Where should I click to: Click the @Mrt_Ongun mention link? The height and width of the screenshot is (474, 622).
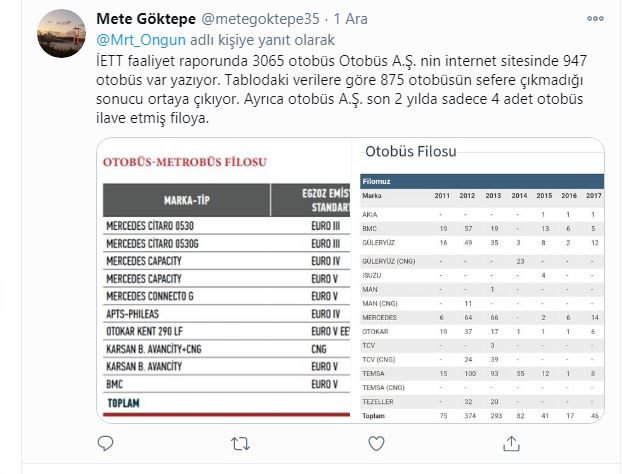138,39
